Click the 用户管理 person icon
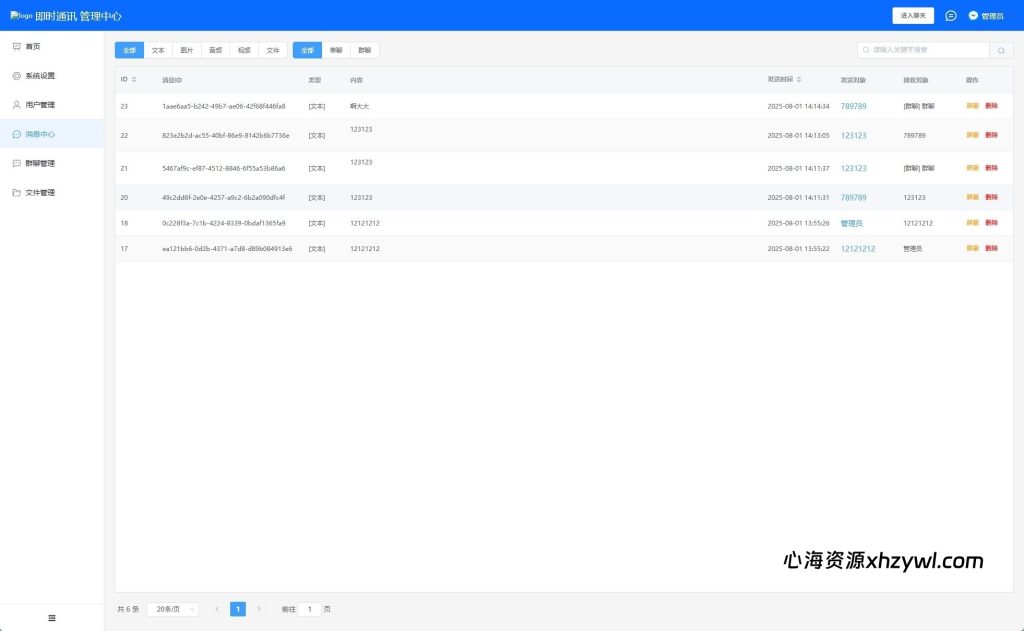Screen dimensions: 1024x631 pyautogui.click(x=17, y=104)
